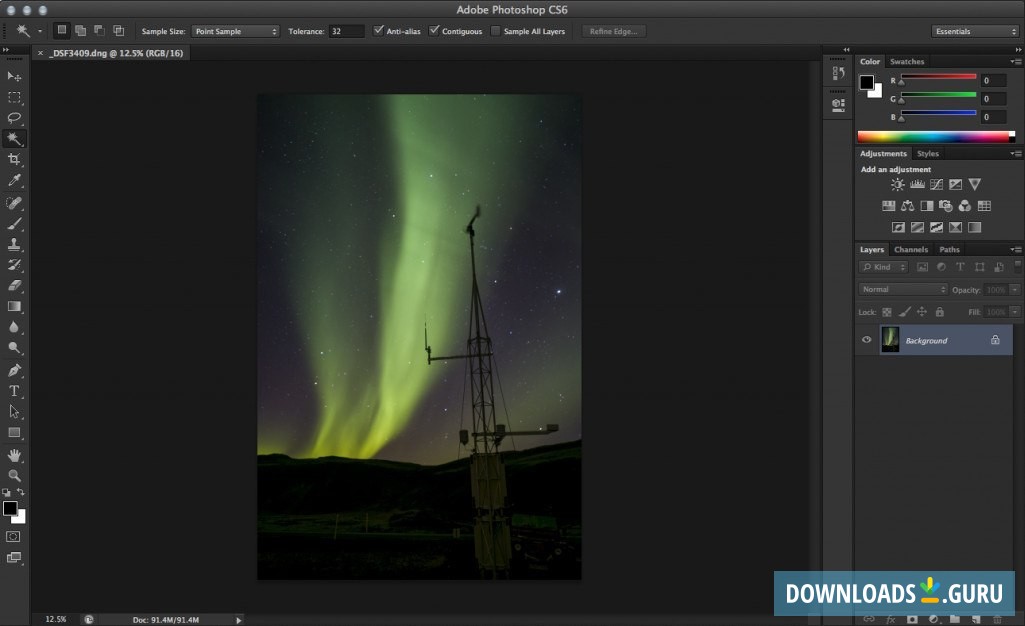The width and height of the screenshot is (1025, 626).
Task: Open the Sample Size dropdown
Action: coord(235,31)
